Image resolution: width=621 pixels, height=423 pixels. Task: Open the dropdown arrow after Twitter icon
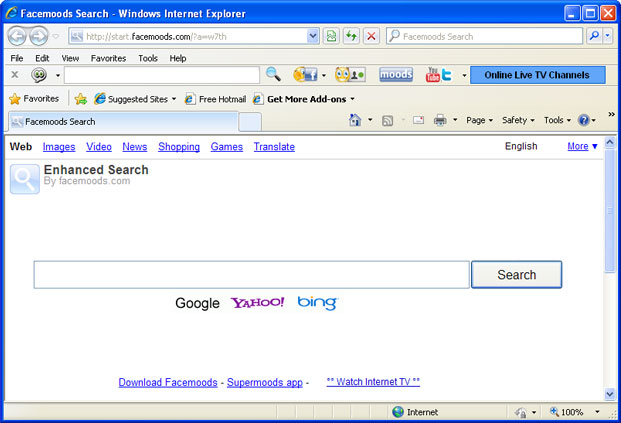464,75
